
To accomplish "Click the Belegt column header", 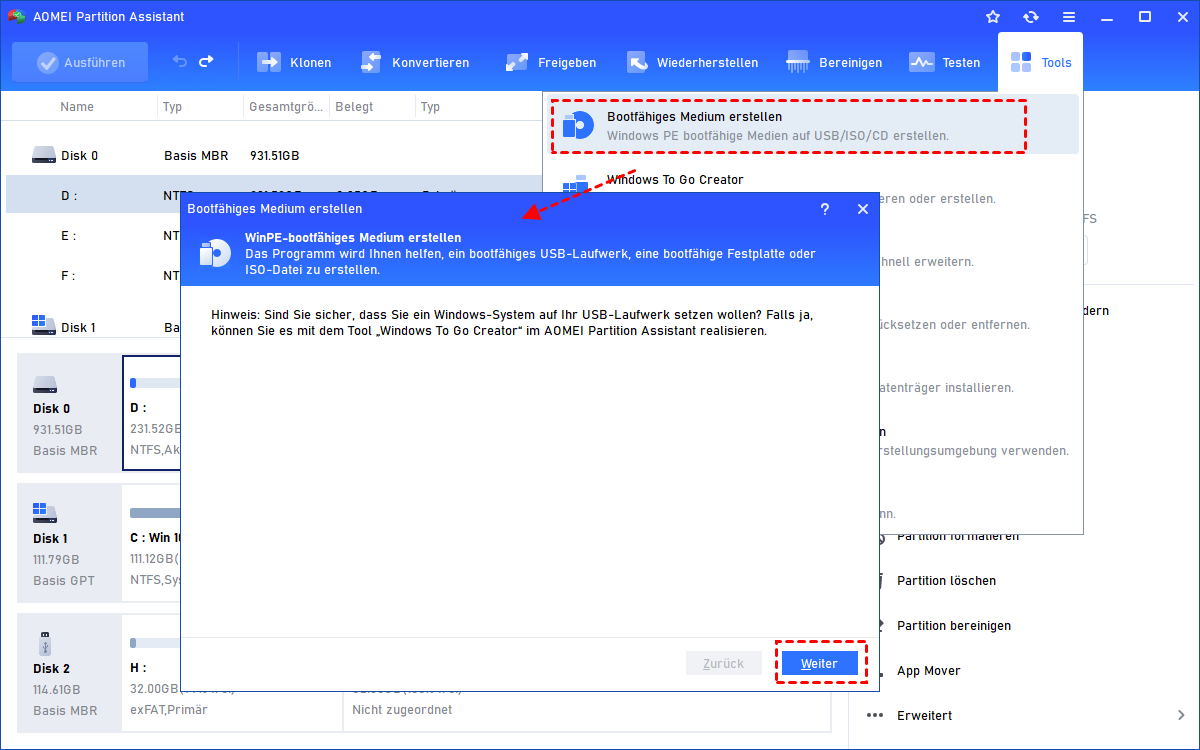I will point(354,106).
